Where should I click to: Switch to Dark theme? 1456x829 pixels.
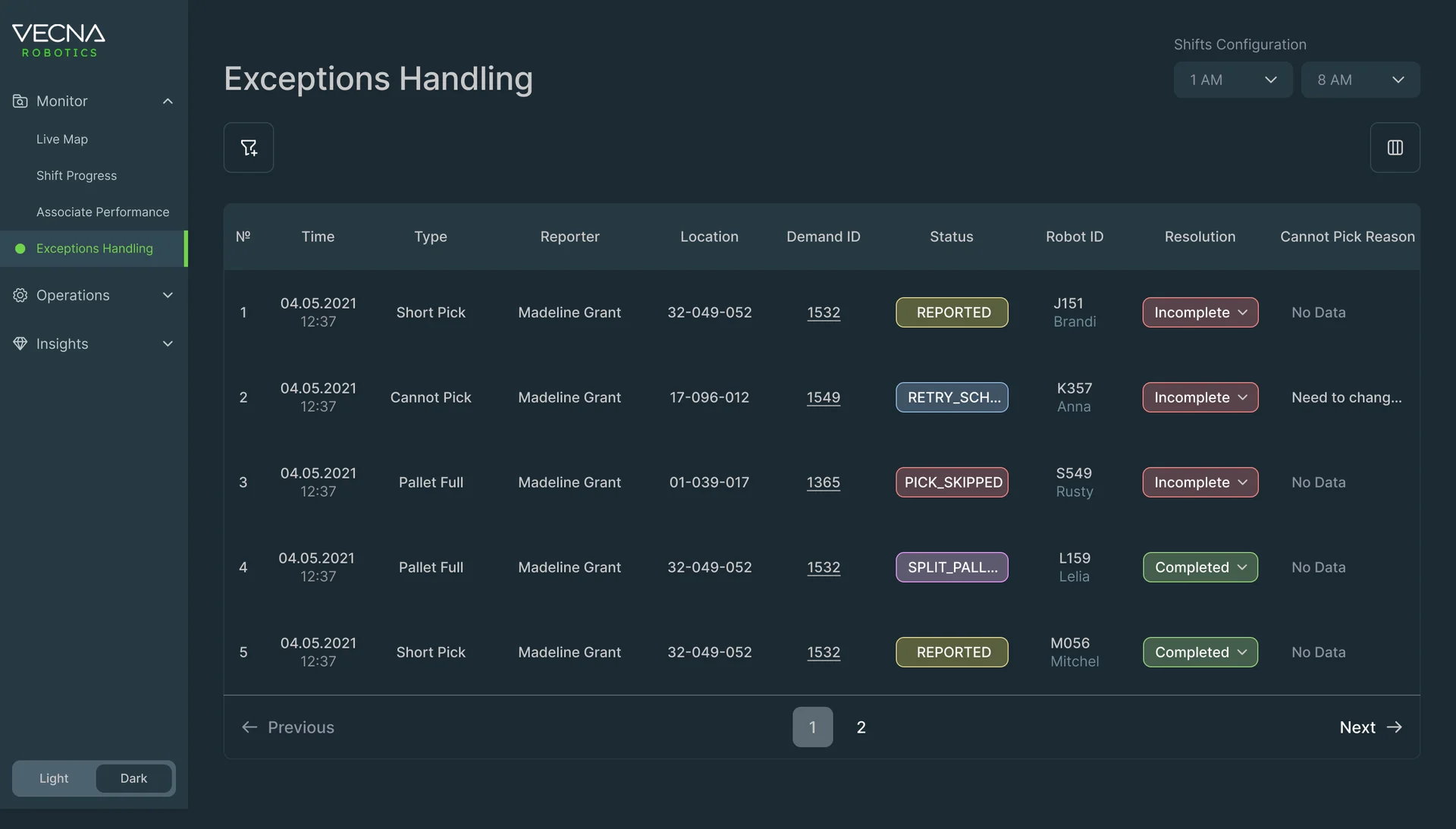pyautogui.click(x=133, y=778)
